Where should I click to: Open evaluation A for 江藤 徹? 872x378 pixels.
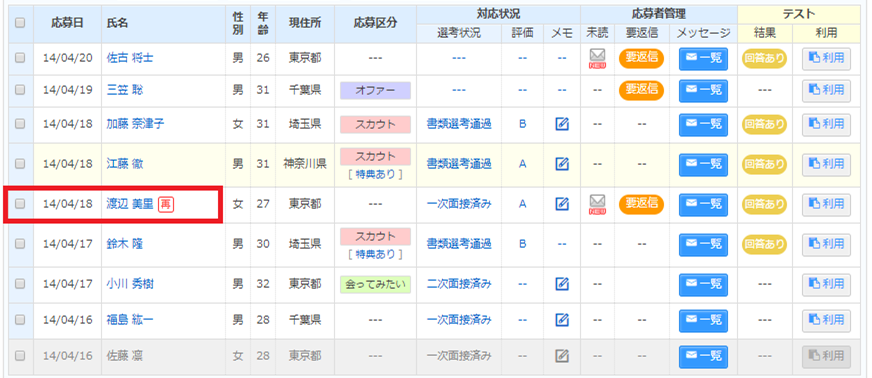point(522,164)
